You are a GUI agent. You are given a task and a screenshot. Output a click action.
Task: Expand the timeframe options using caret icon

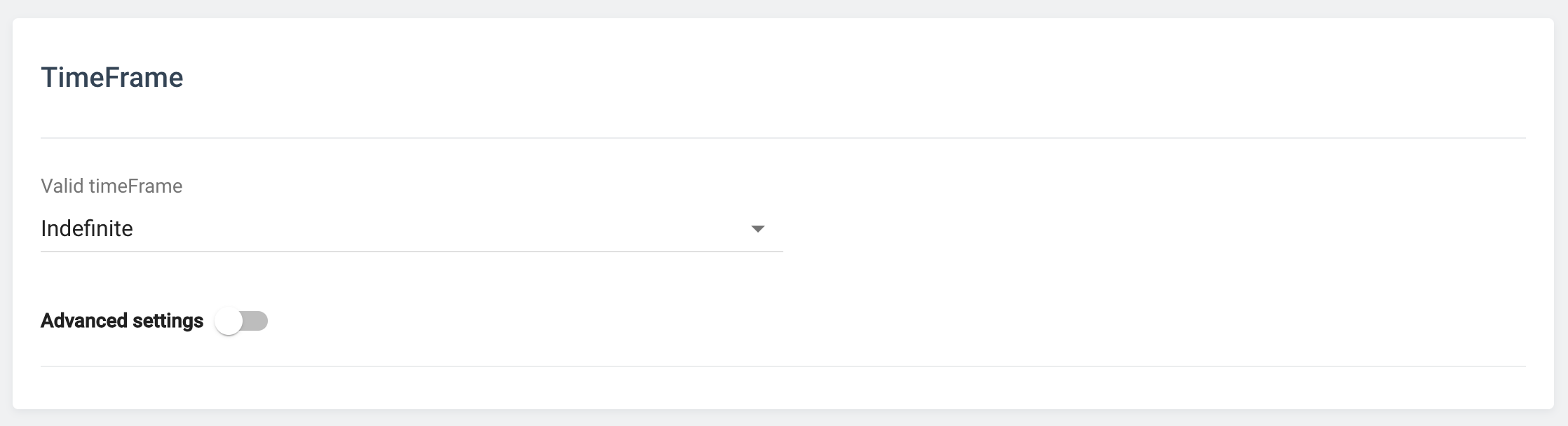757,229
